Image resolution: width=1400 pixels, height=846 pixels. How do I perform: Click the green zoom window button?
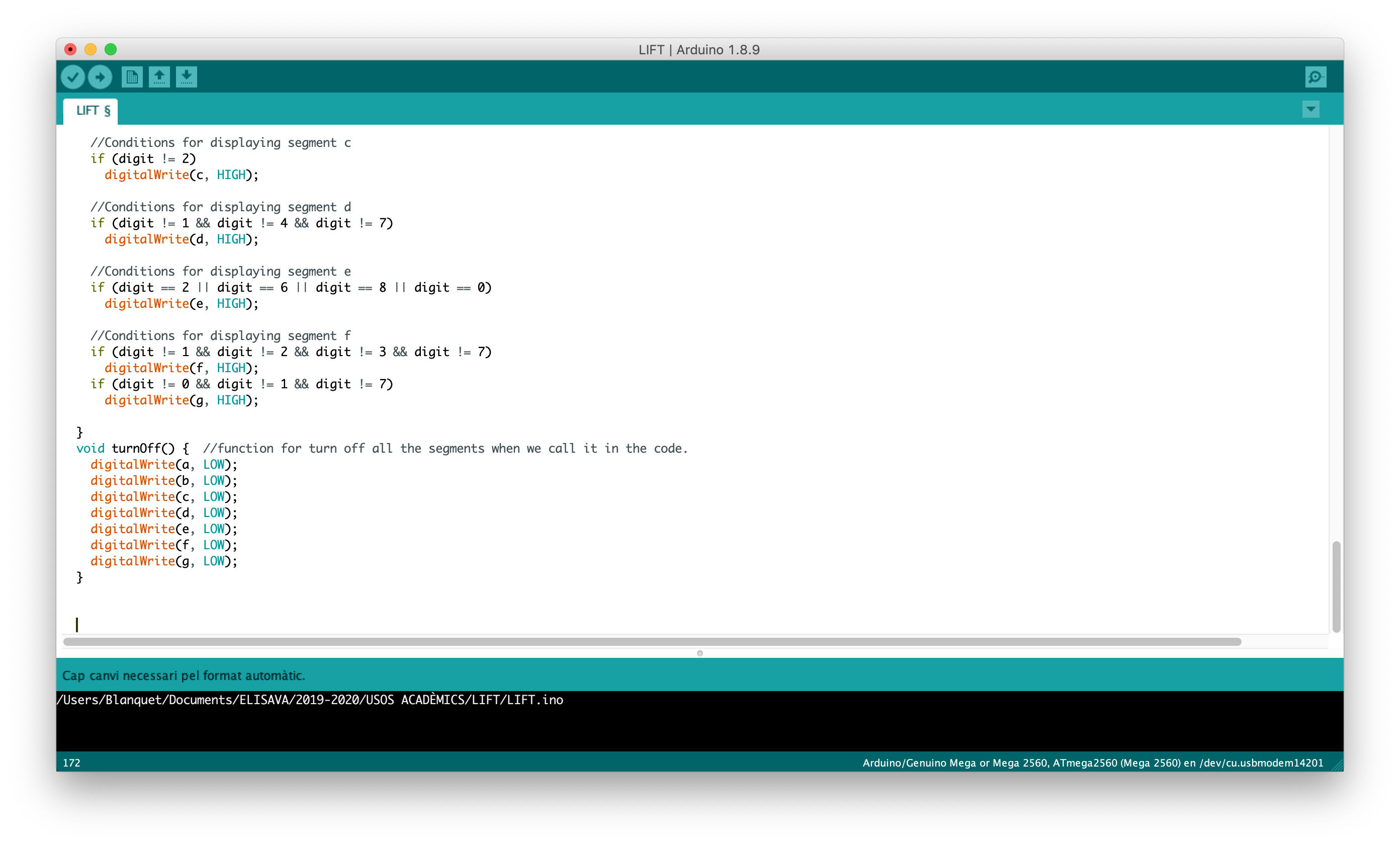click(111, 49)
